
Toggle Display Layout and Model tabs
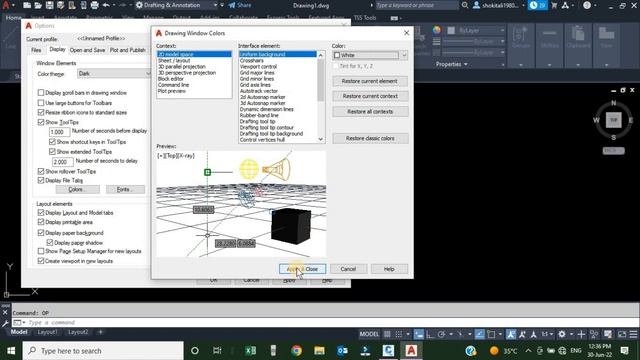click(41, 213)
